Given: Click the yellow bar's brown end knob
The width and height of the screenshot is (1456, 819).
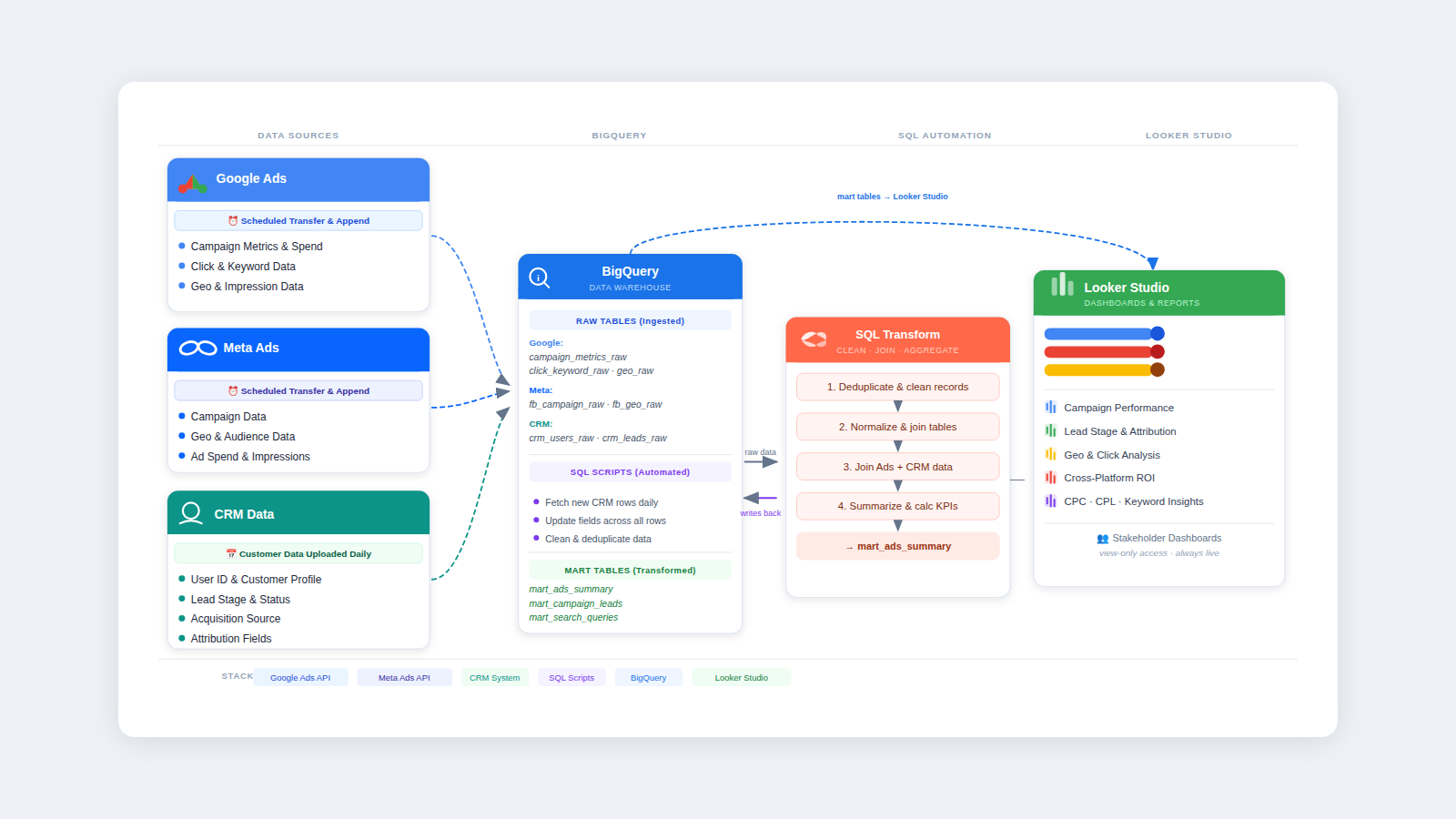Looking at the screenshot, I should coord(1158,369).
